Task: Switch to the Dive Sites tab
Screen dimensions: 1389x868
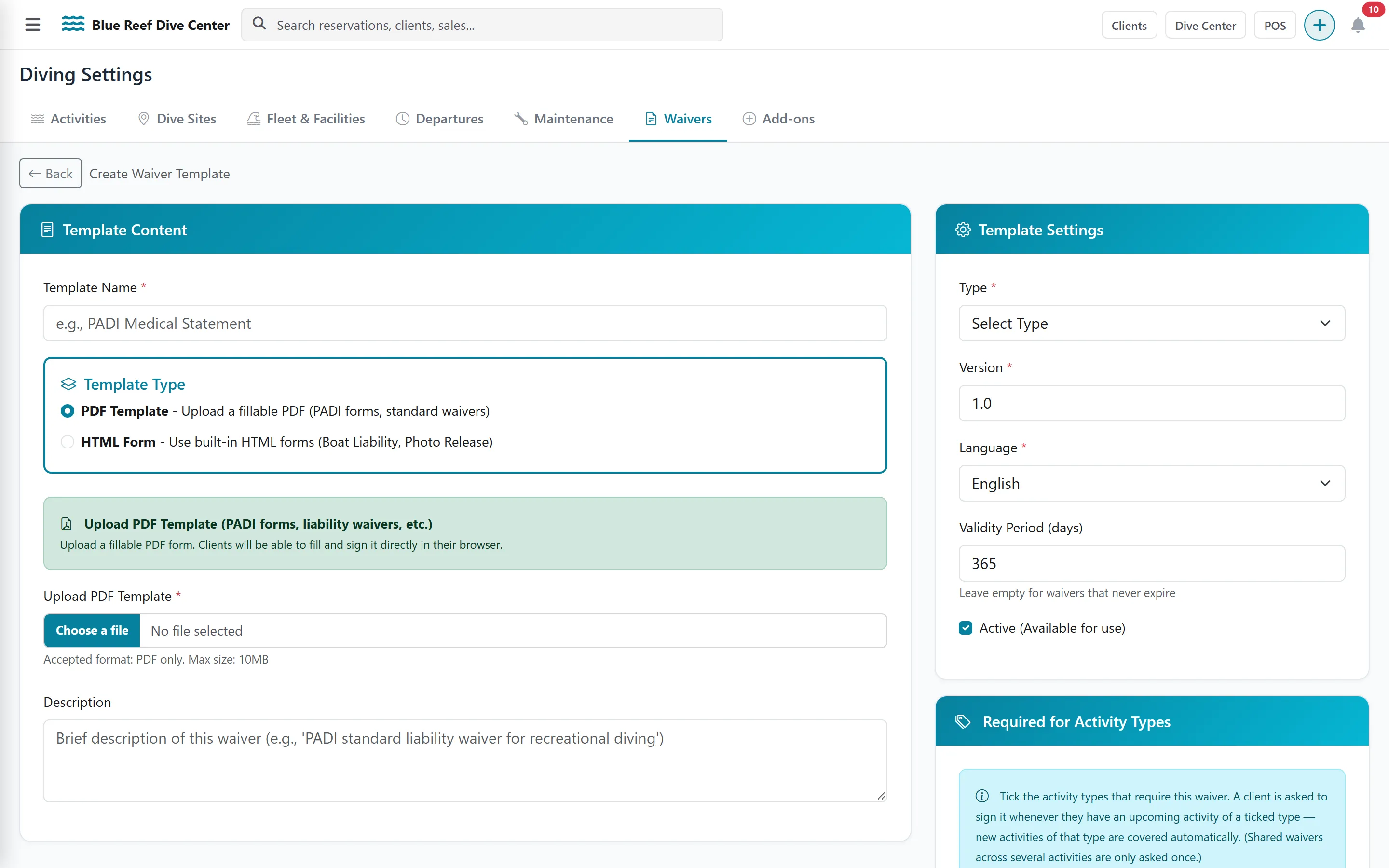Action: [177, 119]
